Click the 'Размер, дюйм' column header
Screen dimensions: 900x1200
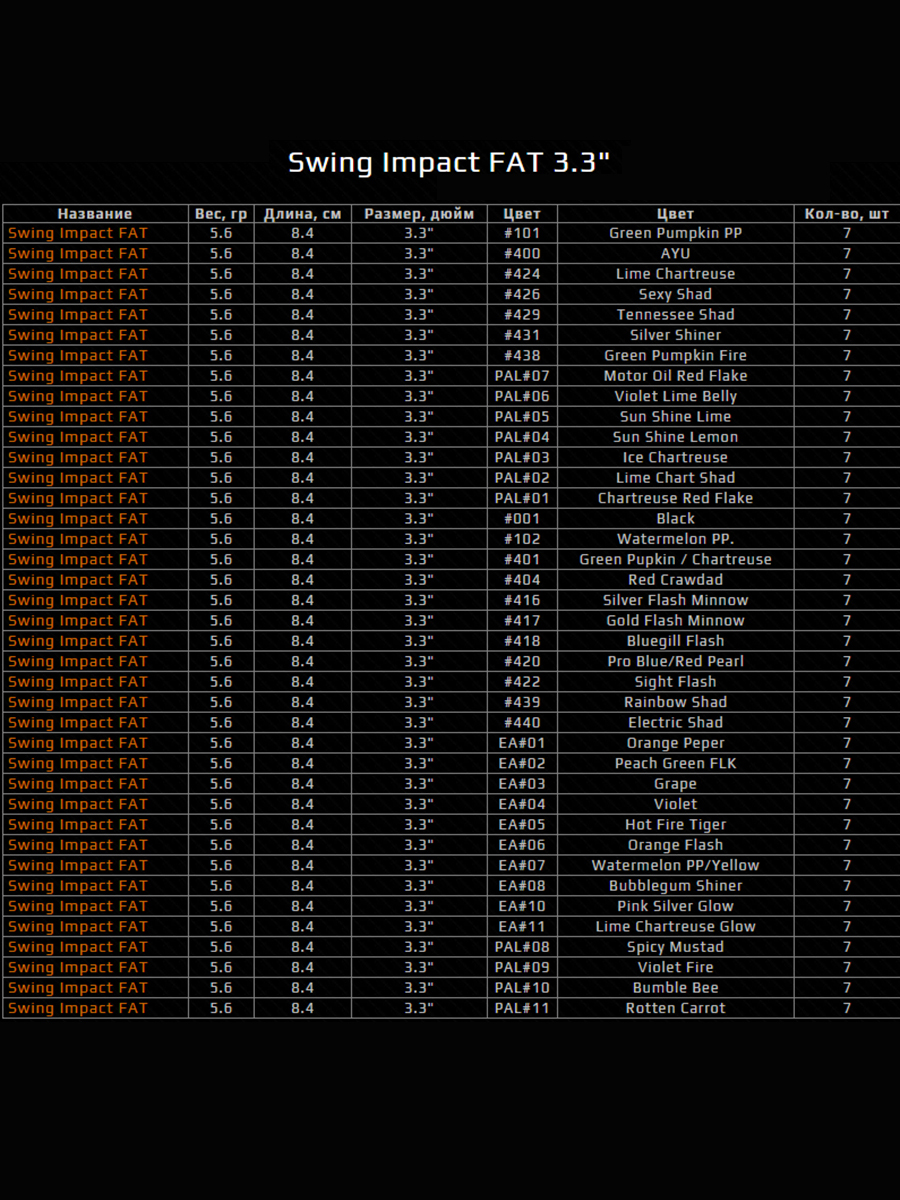[419, 213]
